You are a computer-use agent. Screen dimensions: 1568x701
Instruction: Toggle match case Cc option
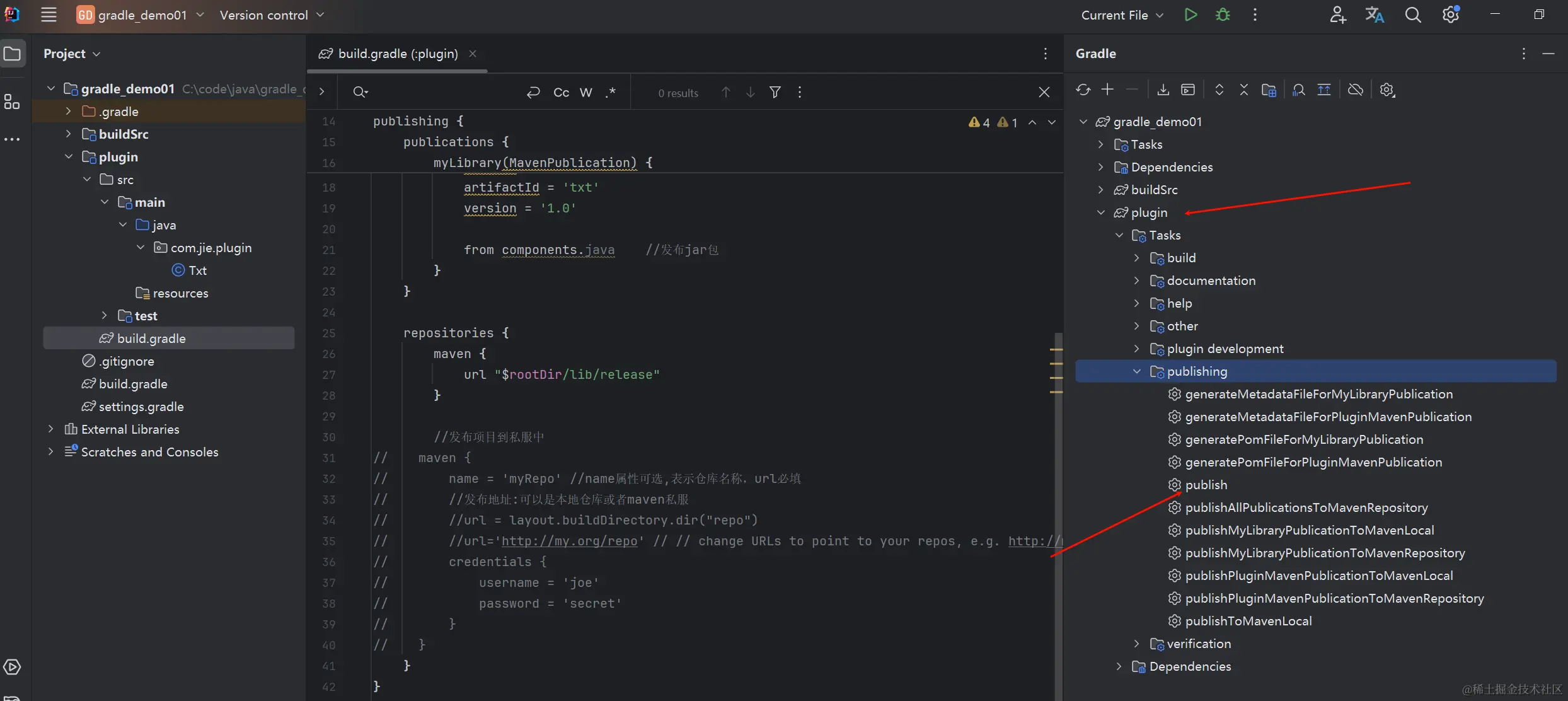point(561,93)
